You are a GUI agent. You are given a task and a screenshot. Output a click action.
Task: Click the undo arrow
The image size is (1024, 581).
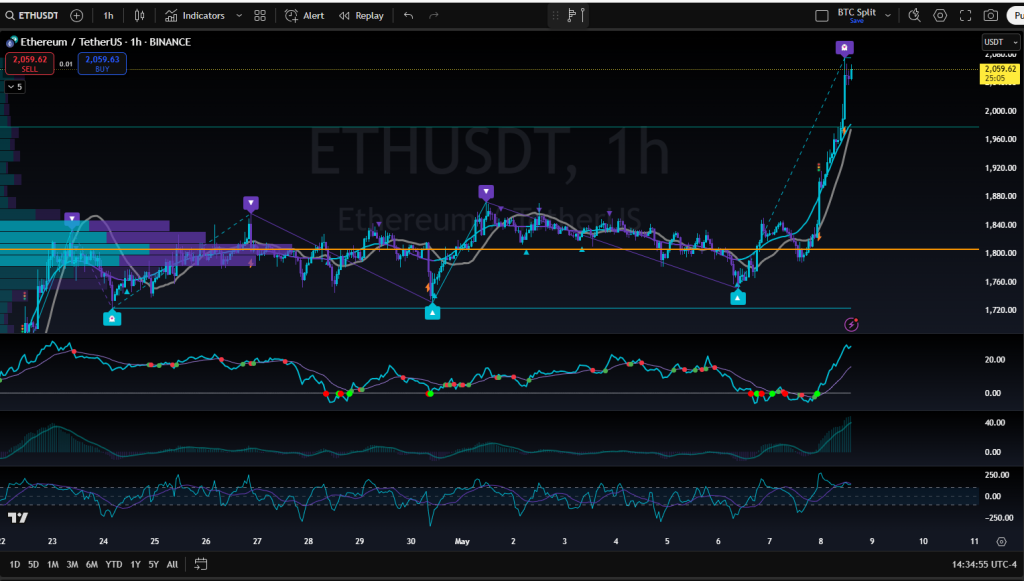coord(409,16)
